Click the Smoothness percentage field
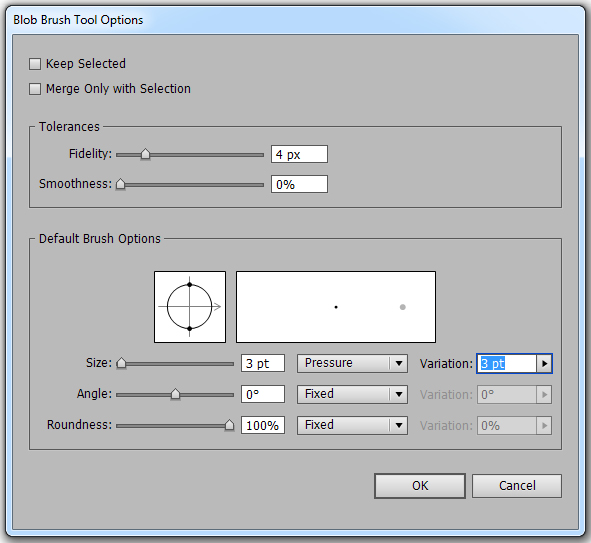 (299, 184)
